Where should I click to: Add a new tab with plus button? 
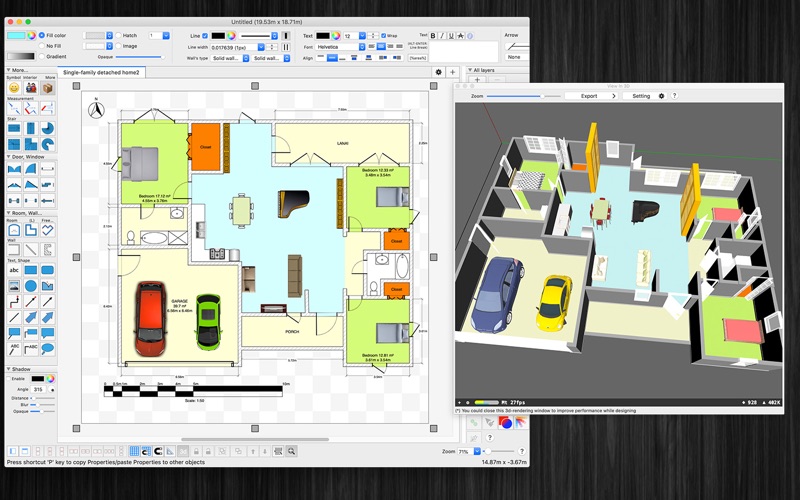[x=452, y=72]
